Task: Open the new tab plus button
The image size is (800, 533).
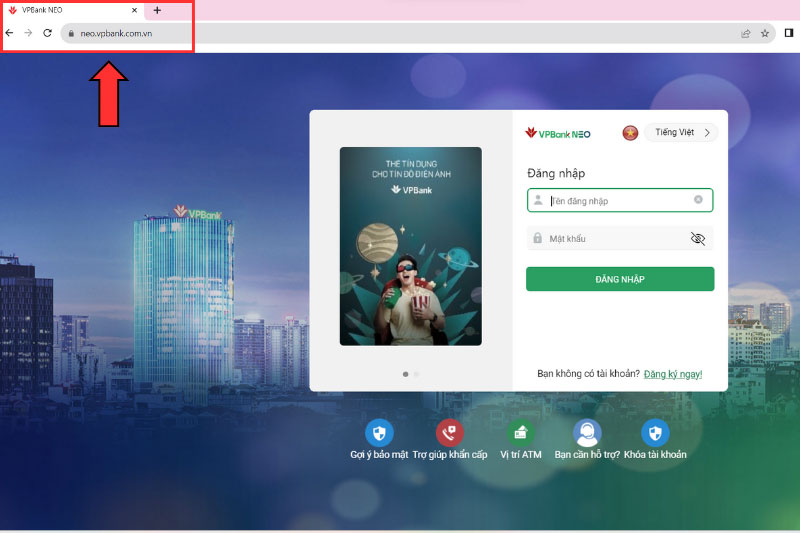Action: coord(157,10)
